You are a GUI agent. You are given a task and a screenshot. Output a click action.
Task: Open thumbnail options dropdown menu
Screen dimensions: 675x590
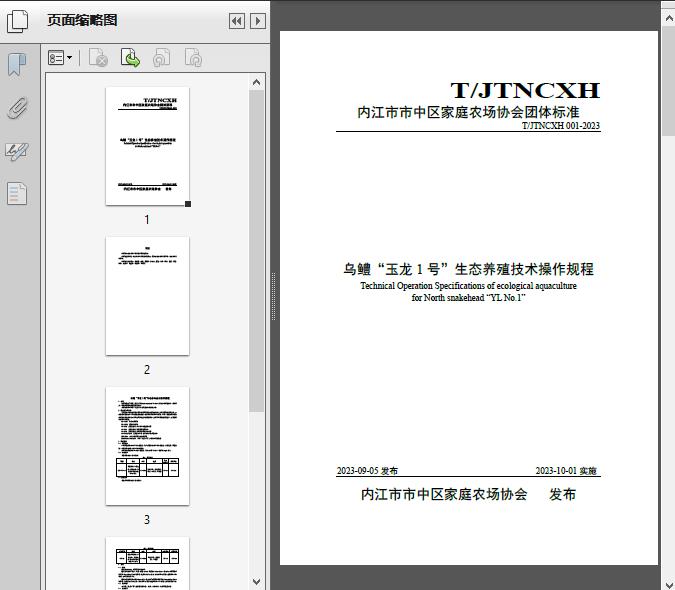(x=60, y=58)
